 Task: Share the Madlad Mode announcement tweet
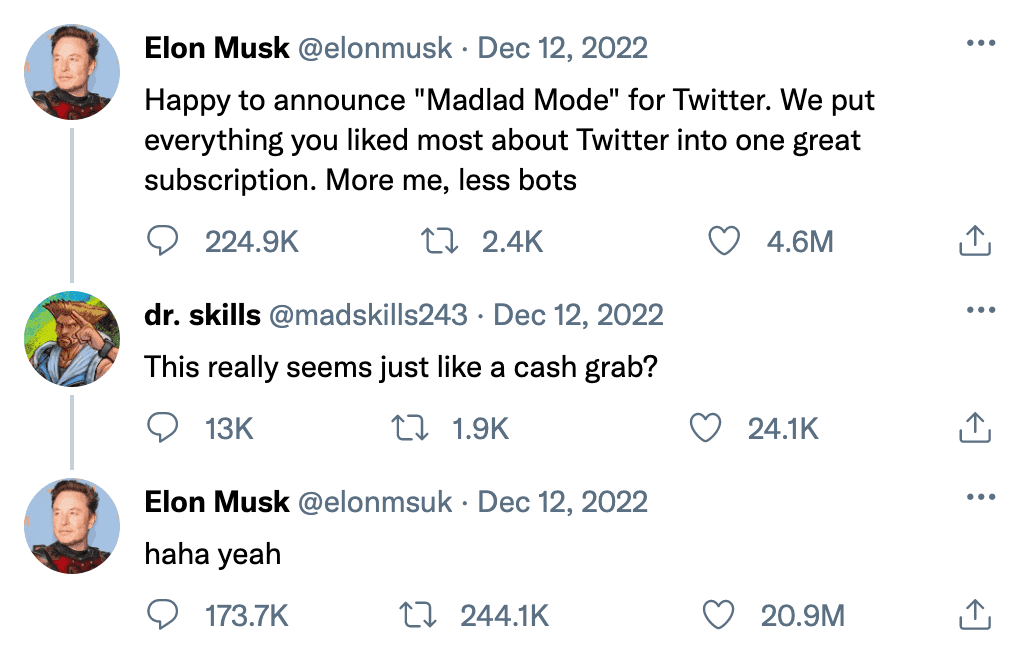pos(975,241)
